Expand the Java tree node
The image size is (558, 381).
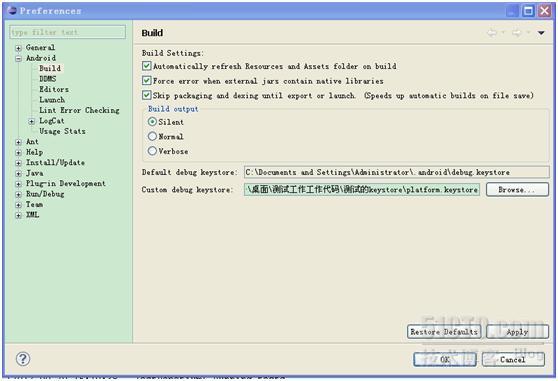tap(18, 174)
